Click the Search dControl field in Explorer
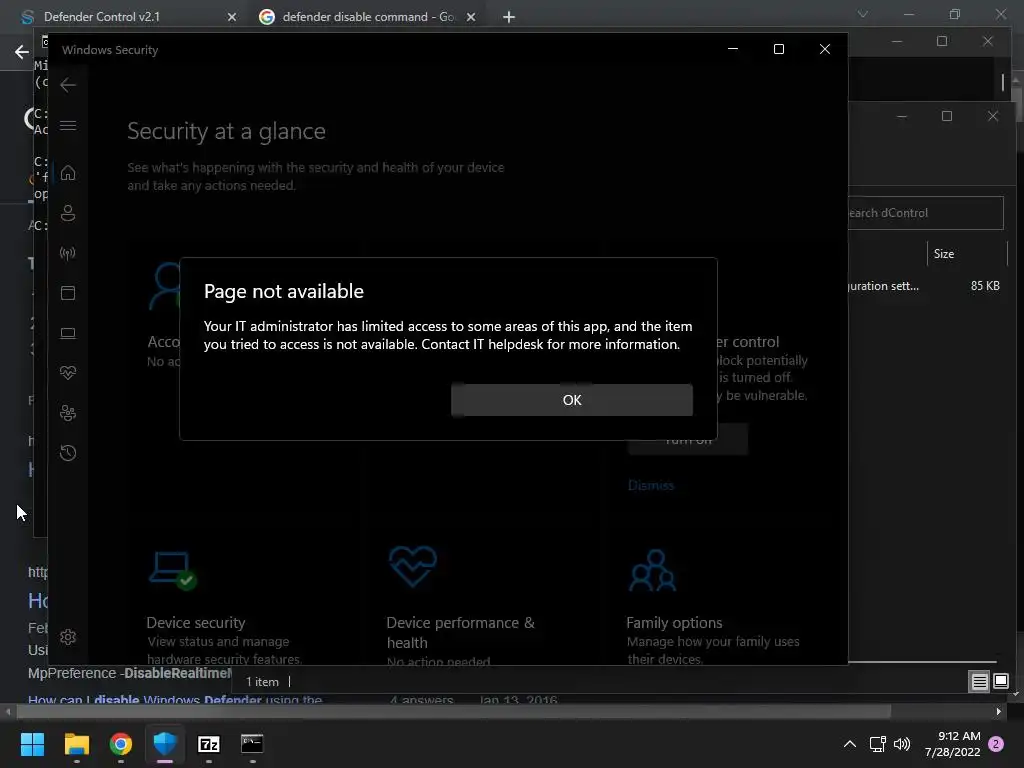The height and width of the screenshot is (768, 1024). click(925, 213)
